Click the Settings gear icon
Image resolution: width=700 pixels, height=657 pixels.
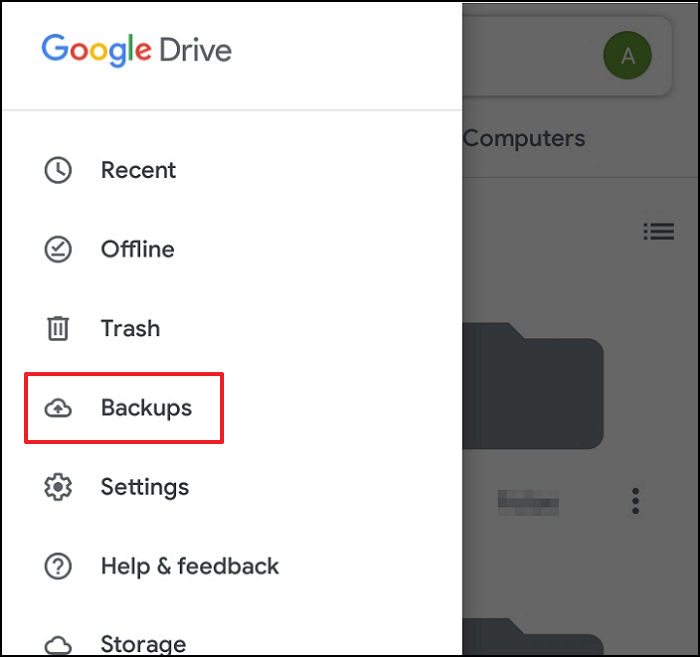tap(58, 487)
